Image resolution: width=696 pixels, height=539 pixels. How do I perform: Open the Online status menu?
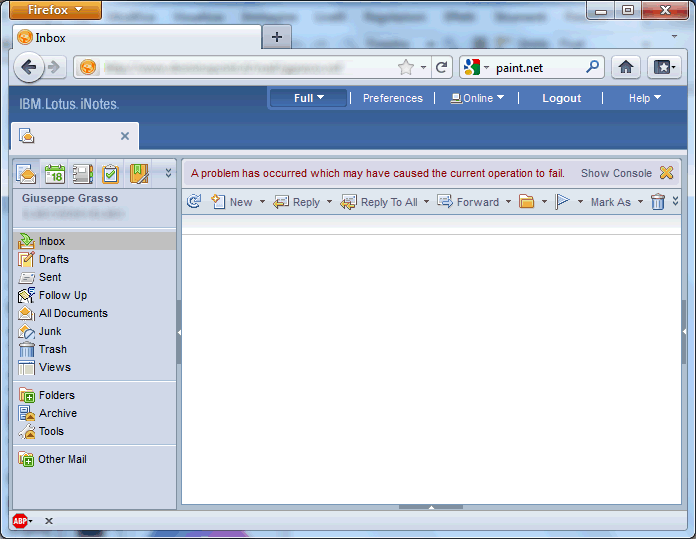tap(477, 98)
